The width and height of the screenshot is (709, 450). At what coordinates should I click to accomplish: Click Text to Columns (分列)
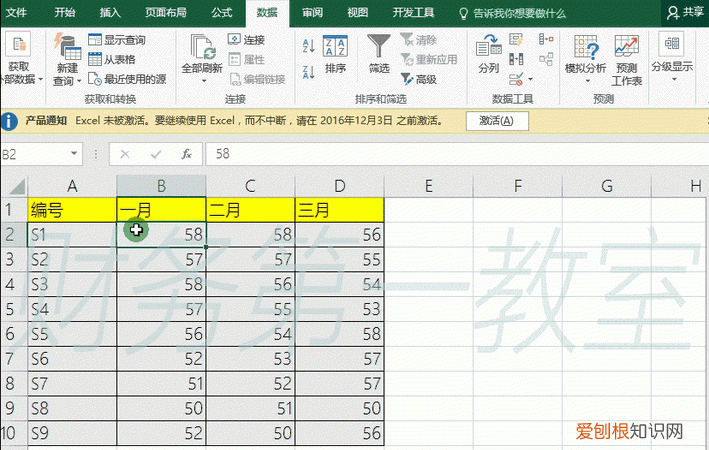[x=488, y=54]
